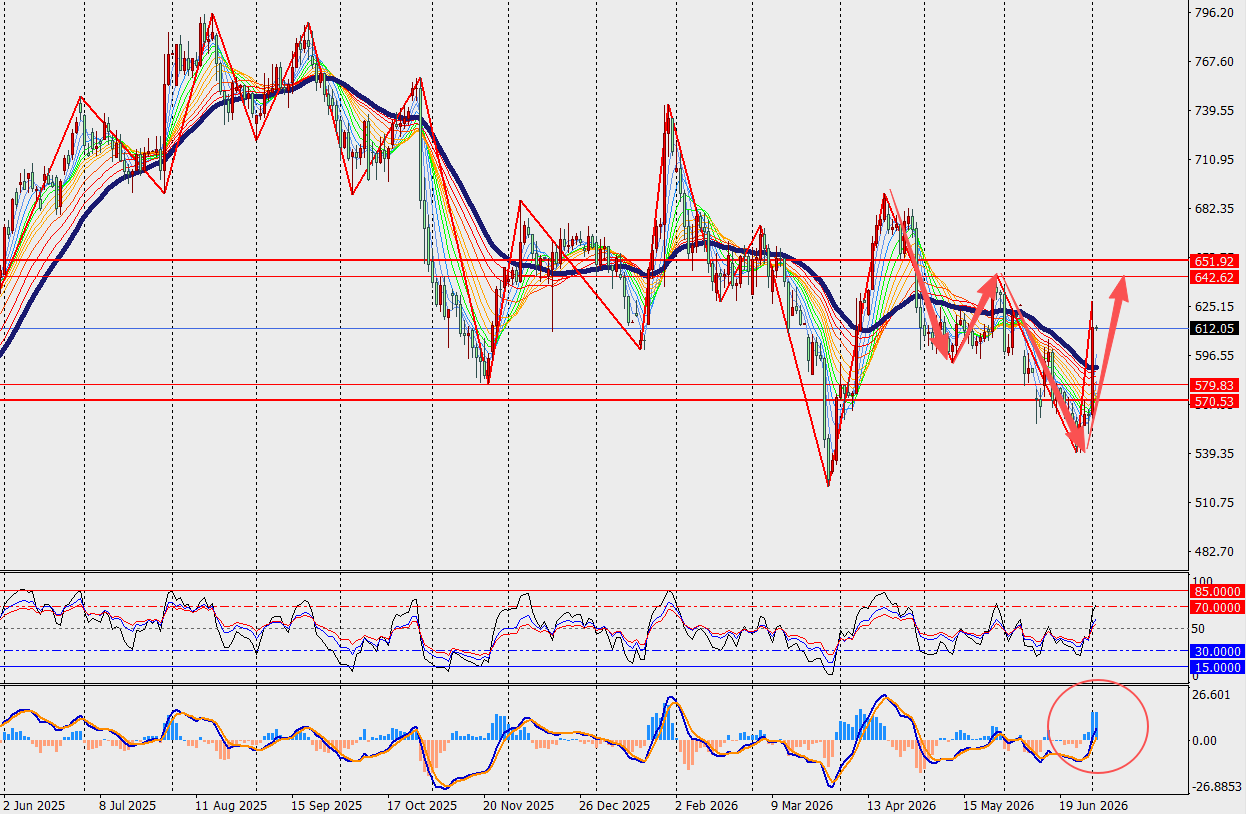This screenshot has width=1247, height=814.
Task: Select the 642.62 resistance level label
Action: click(1215, 277)
